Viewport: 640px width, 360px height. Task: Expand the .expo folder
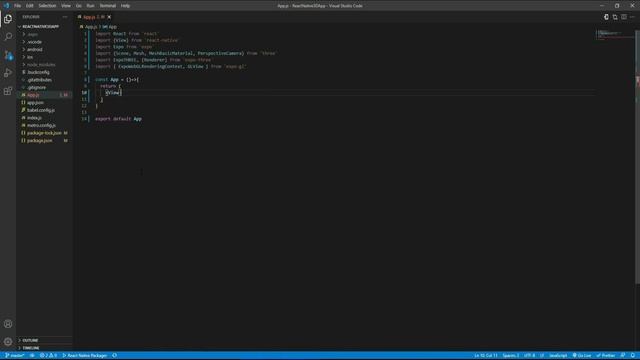33,34
